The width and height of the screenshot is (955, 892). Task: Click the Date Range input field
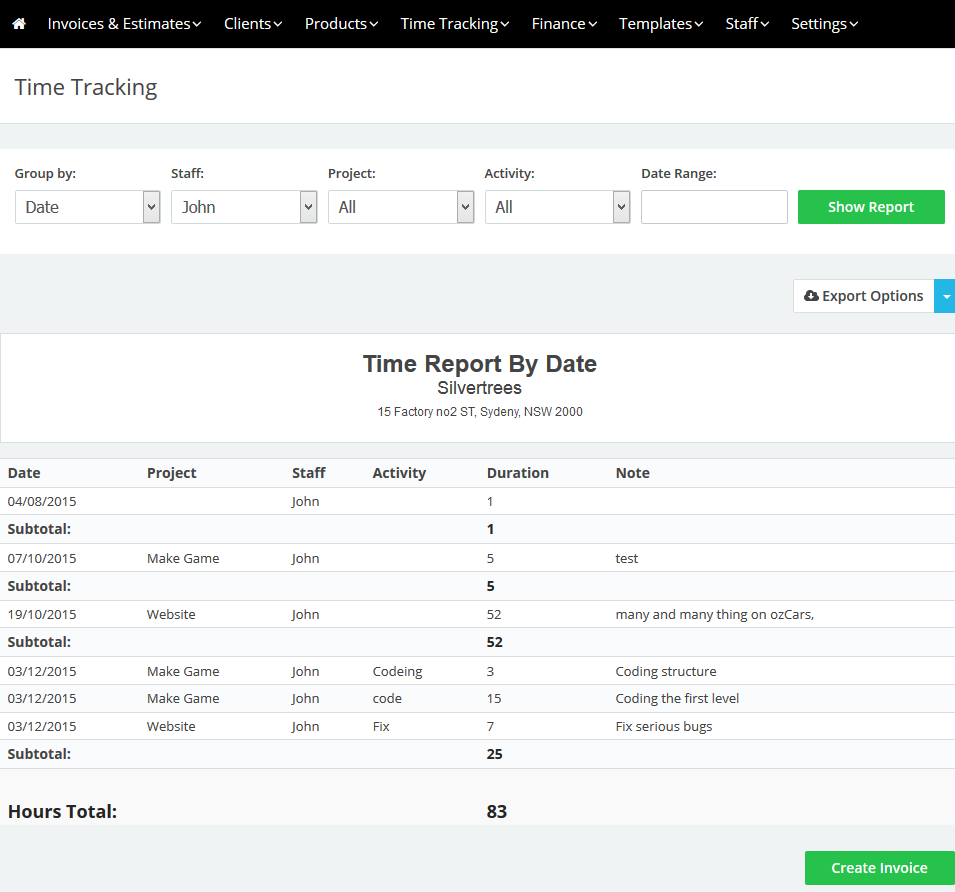point(714,207)
